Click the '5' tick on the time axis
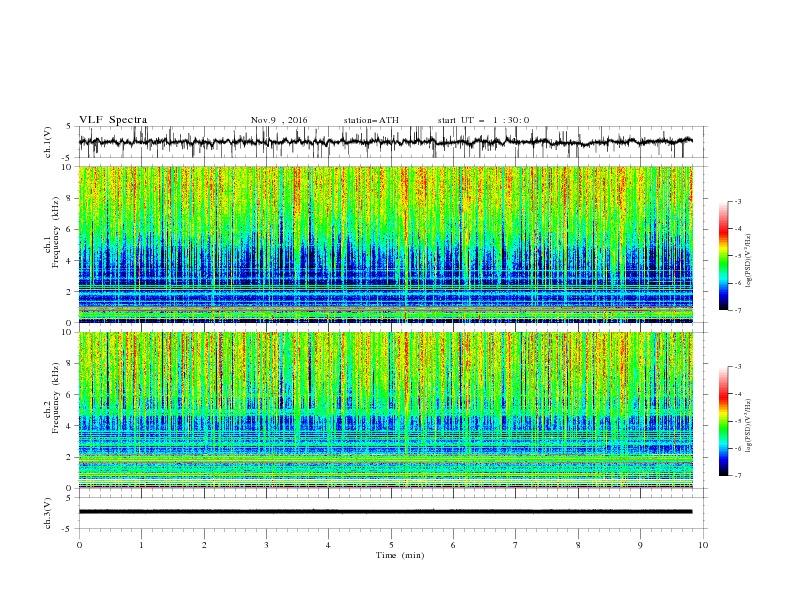This screenshot has width=792, height=612. point(391,545)
